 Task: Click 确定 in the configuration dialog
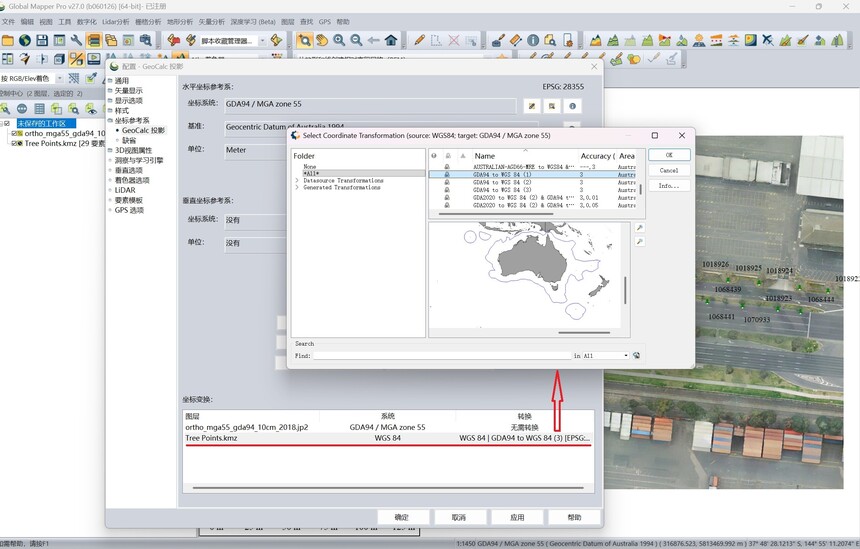[x=401, y=517]
